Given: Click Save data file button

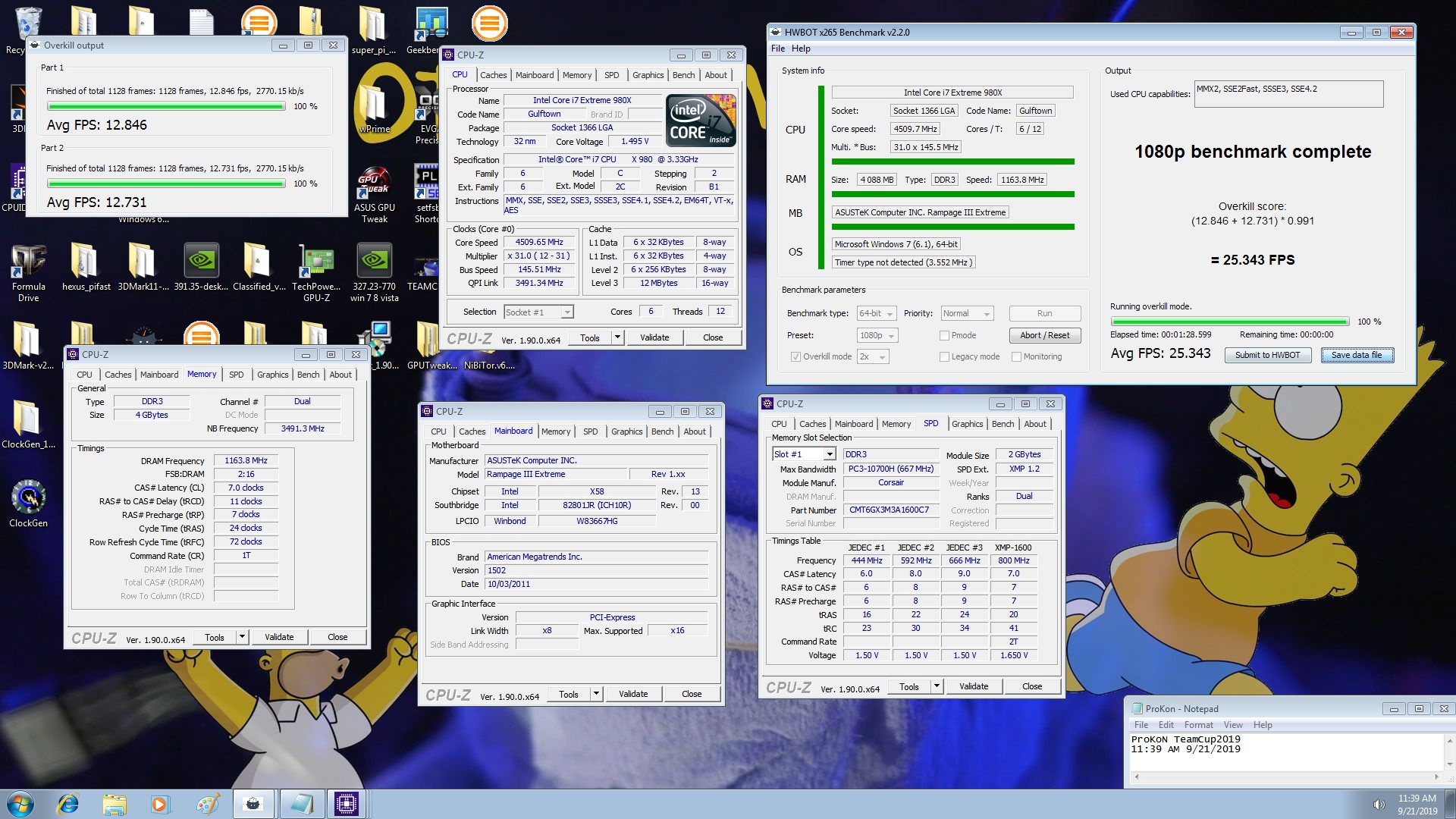Looking at the screenshot, I should pos(1357,355).
